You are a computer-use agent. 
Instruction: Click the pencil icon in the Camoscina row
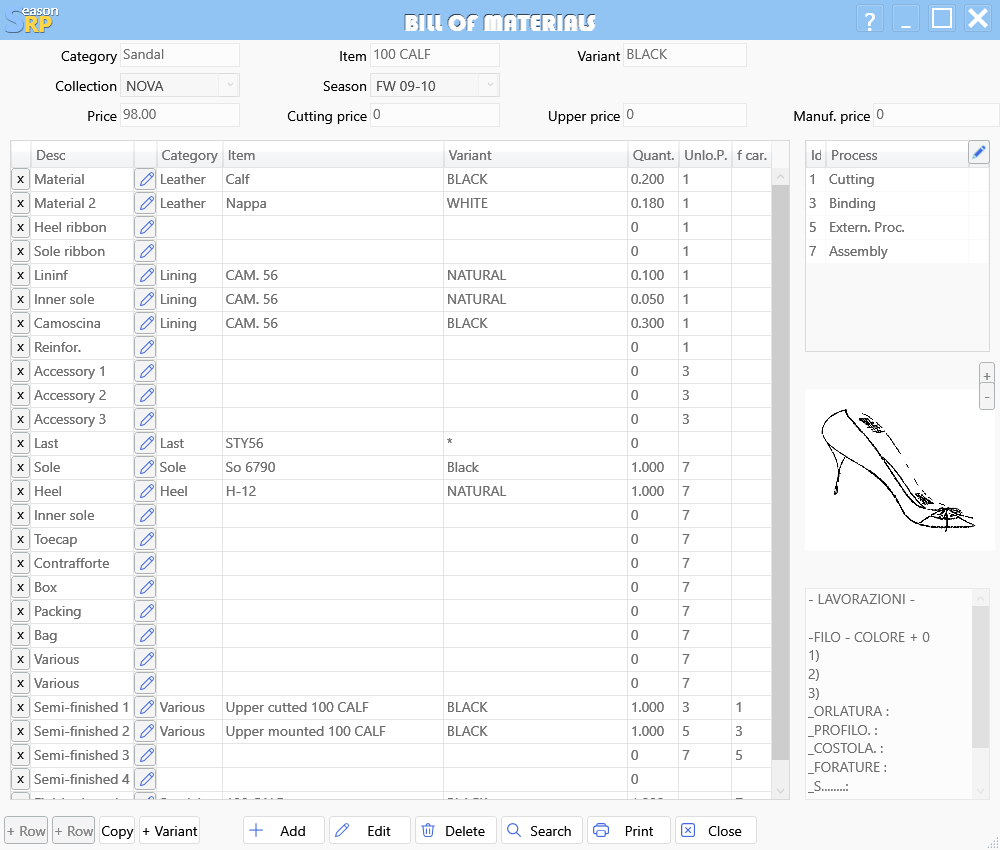pos(146,323)
